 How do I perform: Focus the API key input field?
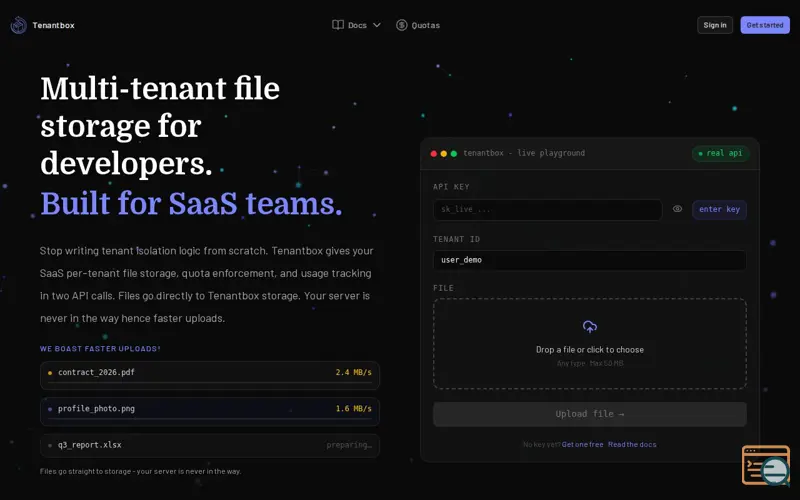547,209
